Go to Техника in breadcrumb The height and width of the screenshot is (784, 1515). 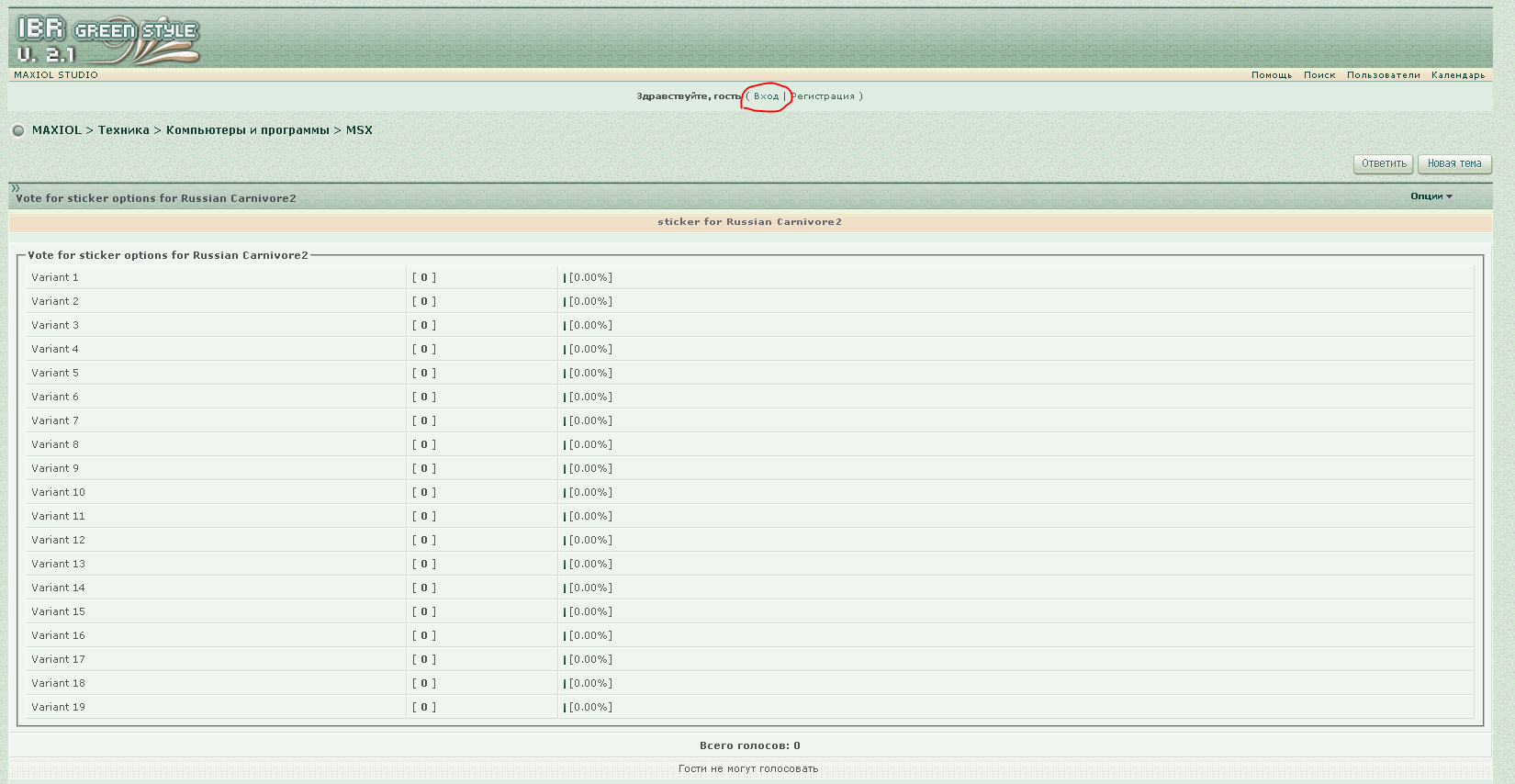click(x=124, y=130)
